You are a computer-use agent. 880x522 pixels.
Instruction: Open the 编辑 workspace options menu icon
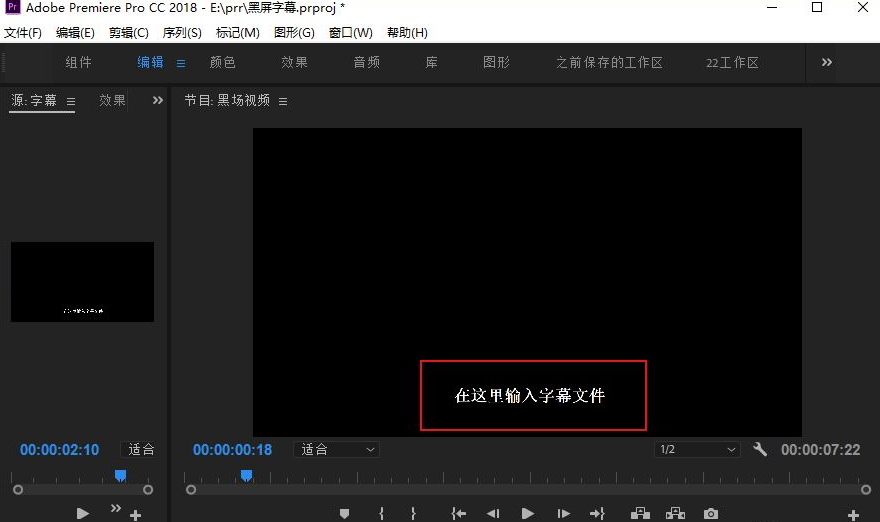click(x=181, y=63)
